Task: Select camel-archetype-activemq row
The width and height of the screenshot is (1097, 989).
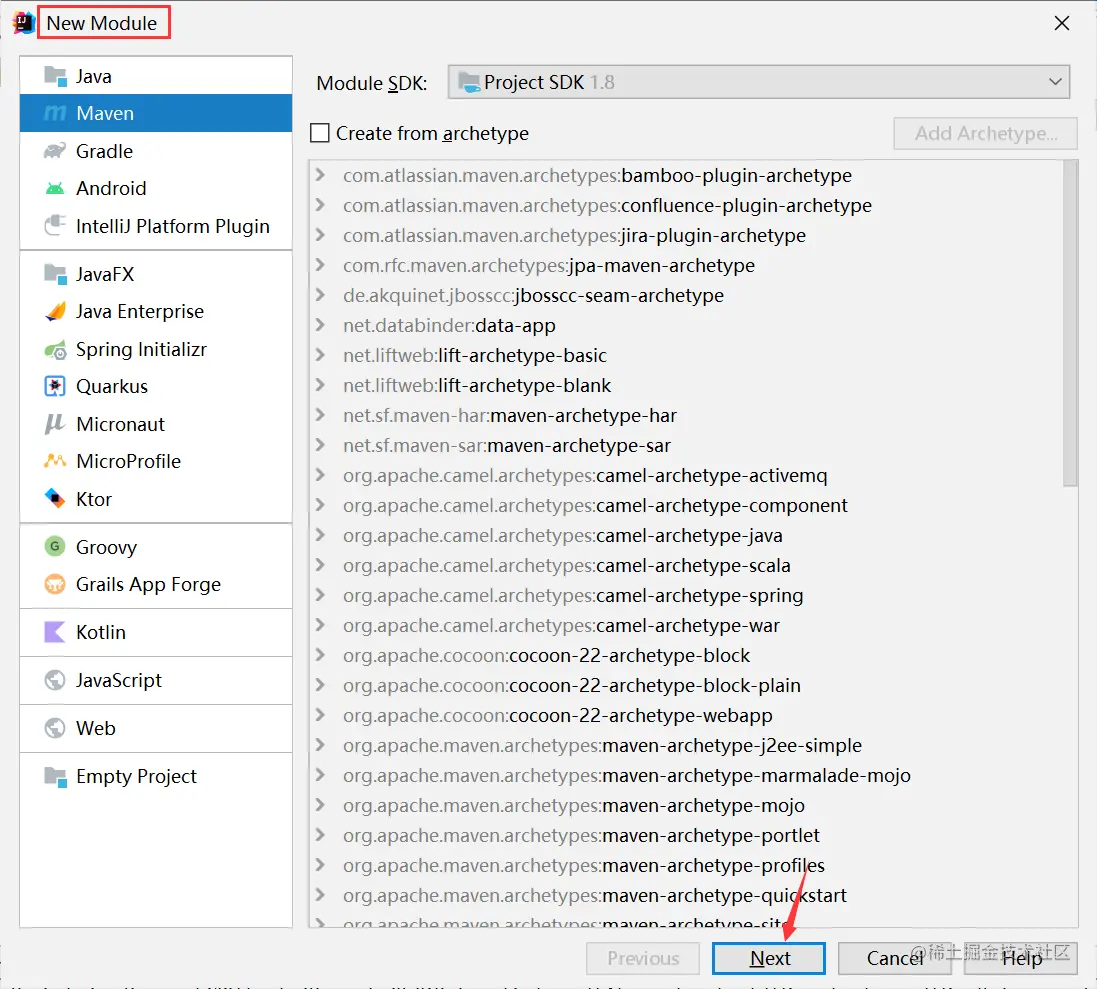Action: 686,475
